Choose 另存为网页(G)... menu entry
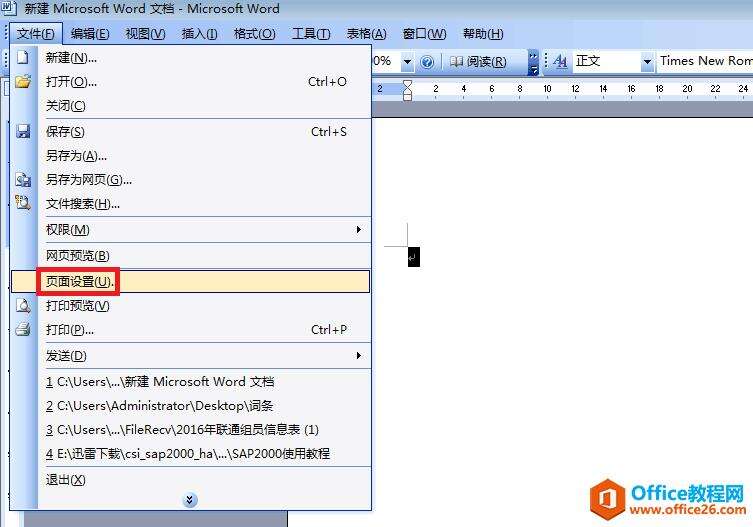753x527 pixels. click(190, 180)
